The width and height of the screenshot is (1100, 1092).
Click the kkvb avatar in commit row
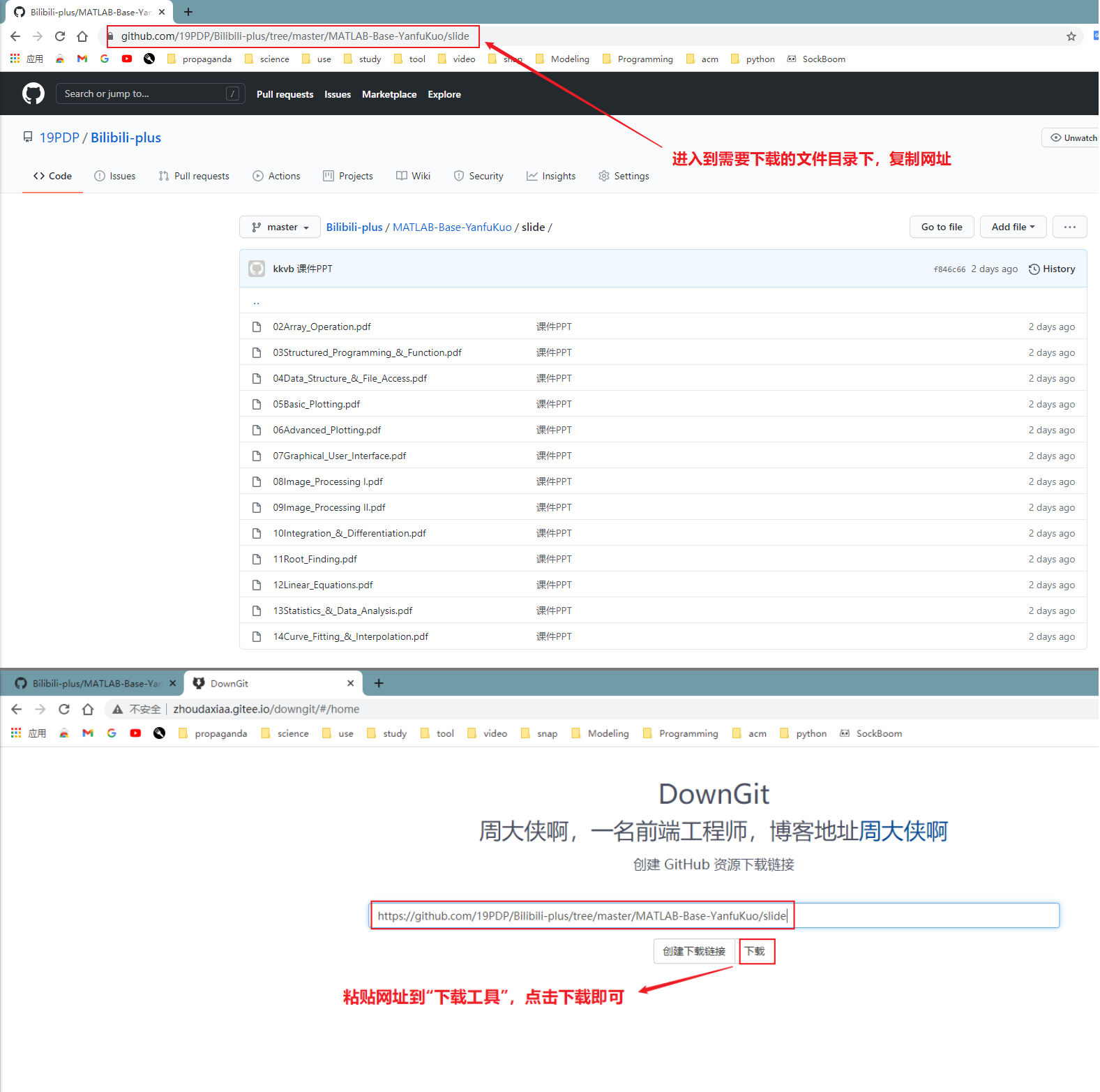[257, 269]
